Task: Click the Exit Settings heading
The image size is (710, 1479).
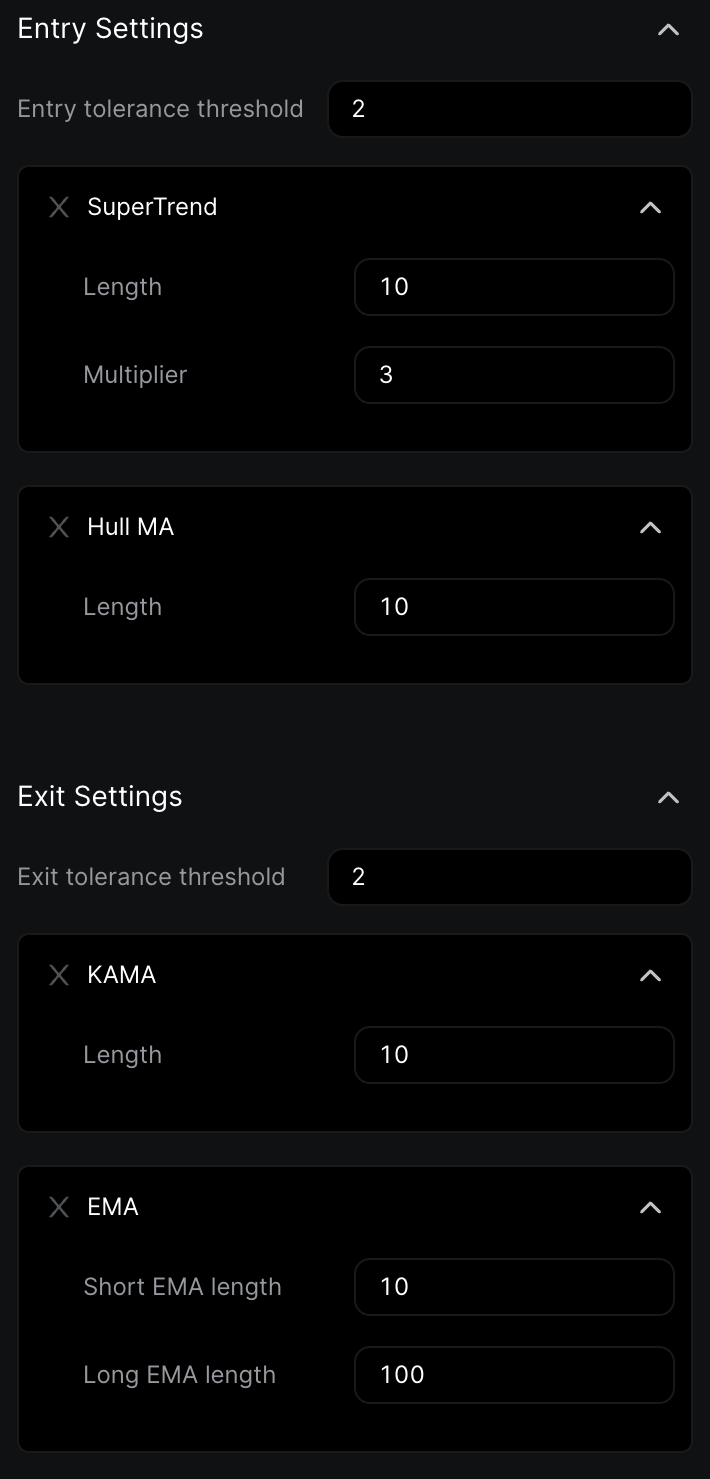Action: pyautogui.click(x=100, y=797)
